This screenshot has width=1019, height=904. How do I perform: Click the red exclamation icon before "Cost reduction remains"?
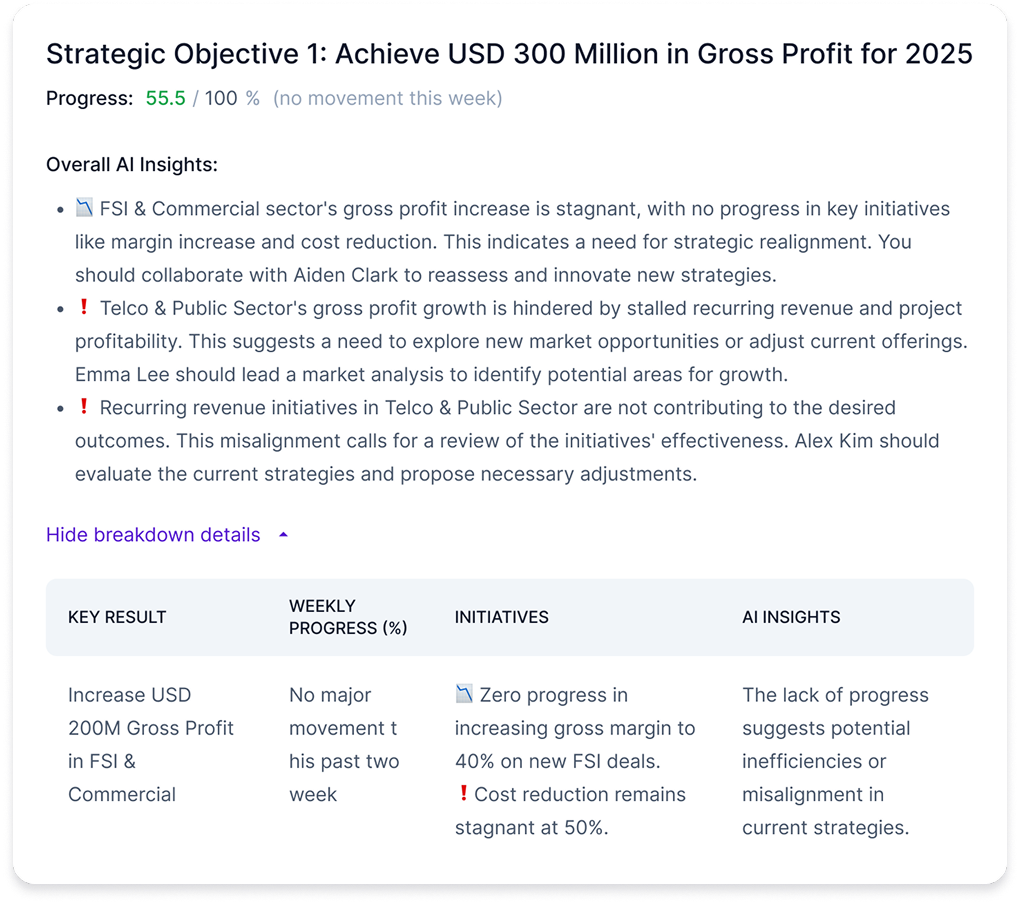[x=463, y=794]
